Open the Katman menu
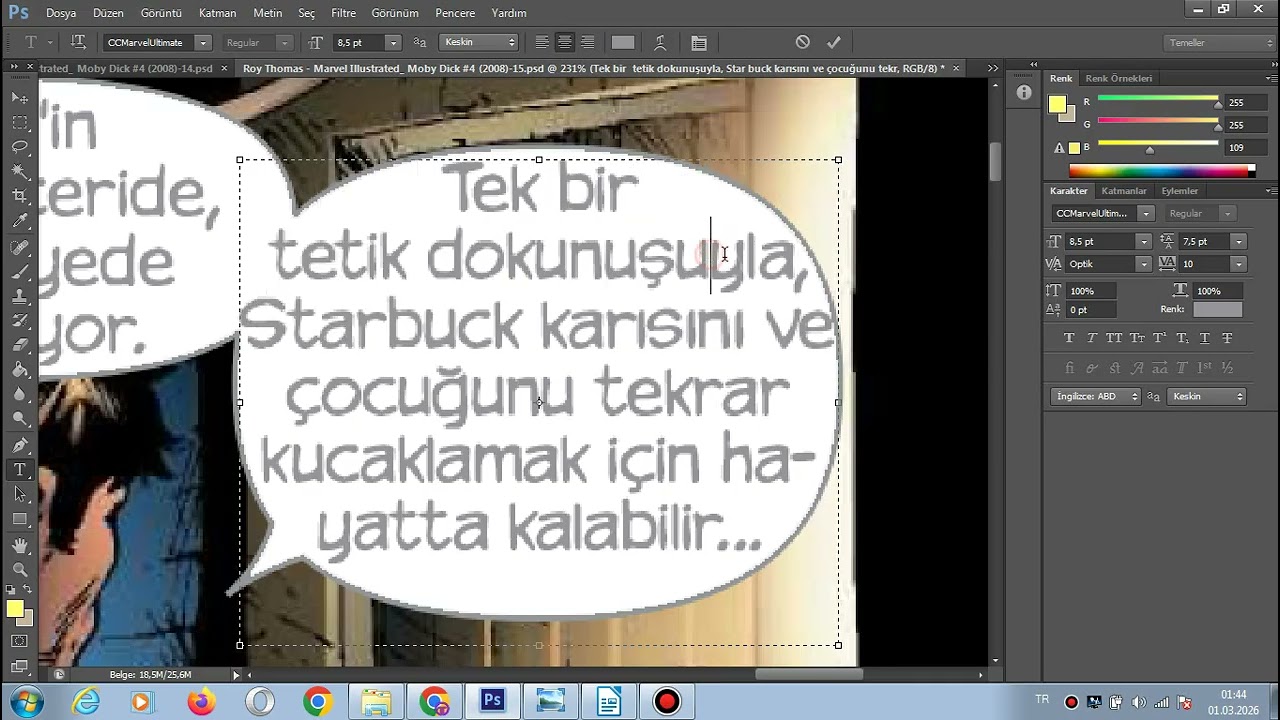The width and height of the screenshot is (1280, 720). [x=218, y=13]
